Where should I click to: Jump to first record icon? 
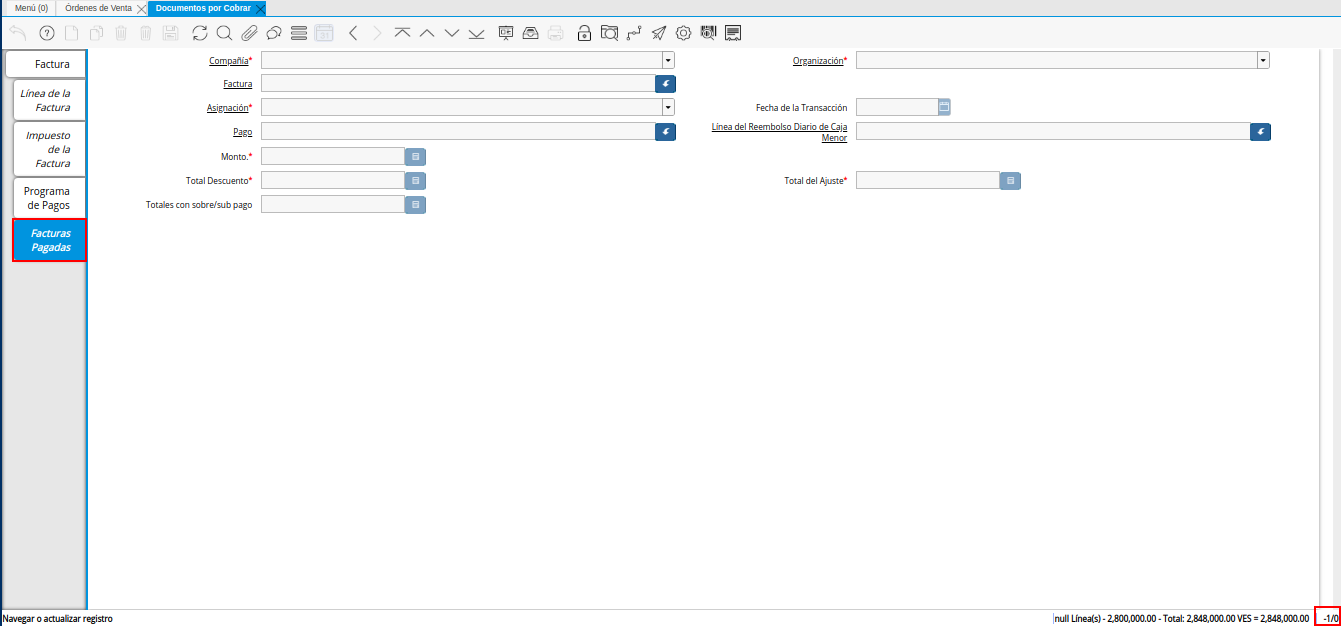point(402,33)
